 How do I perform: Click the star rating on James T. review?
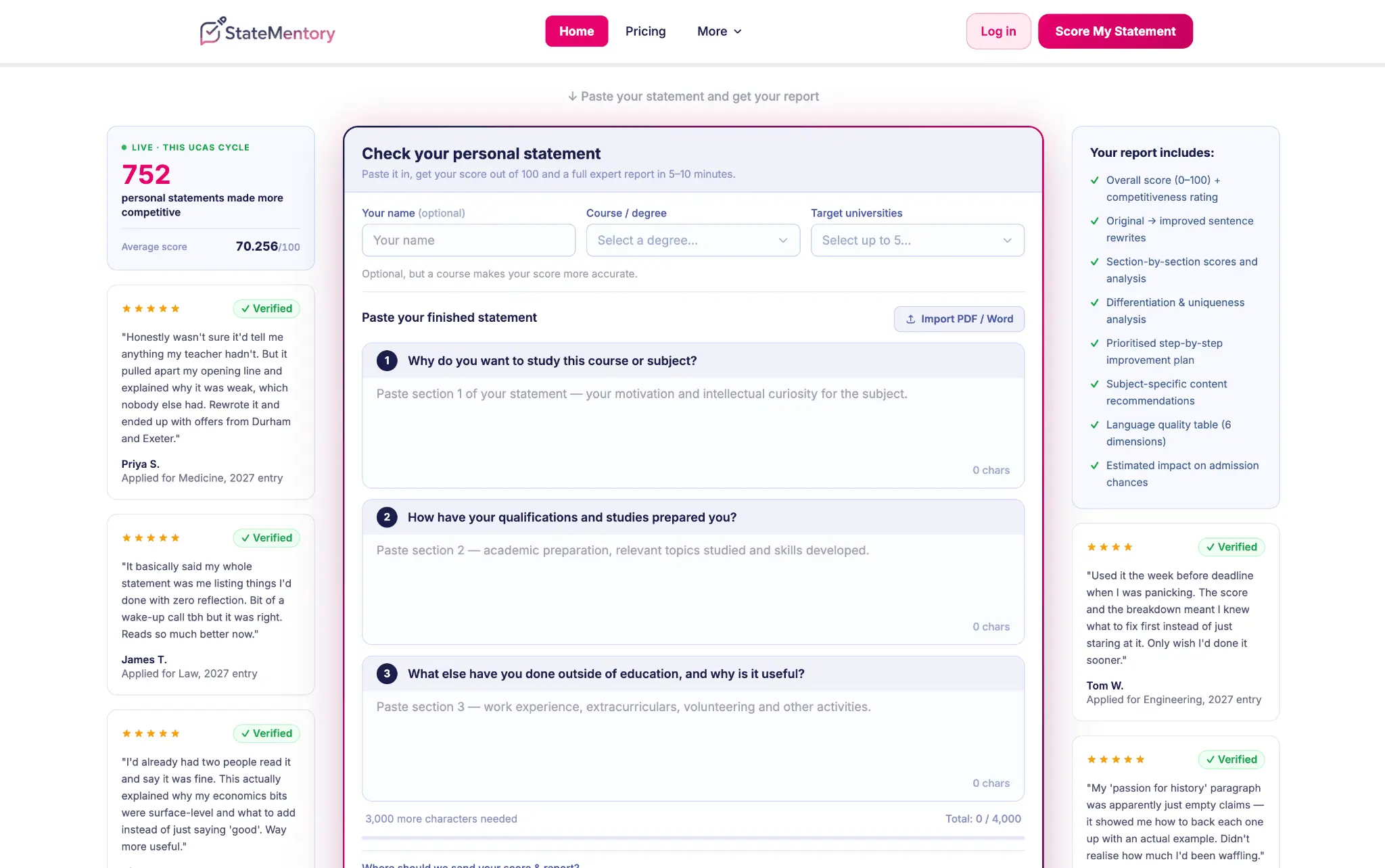click(x=151, y=538)
